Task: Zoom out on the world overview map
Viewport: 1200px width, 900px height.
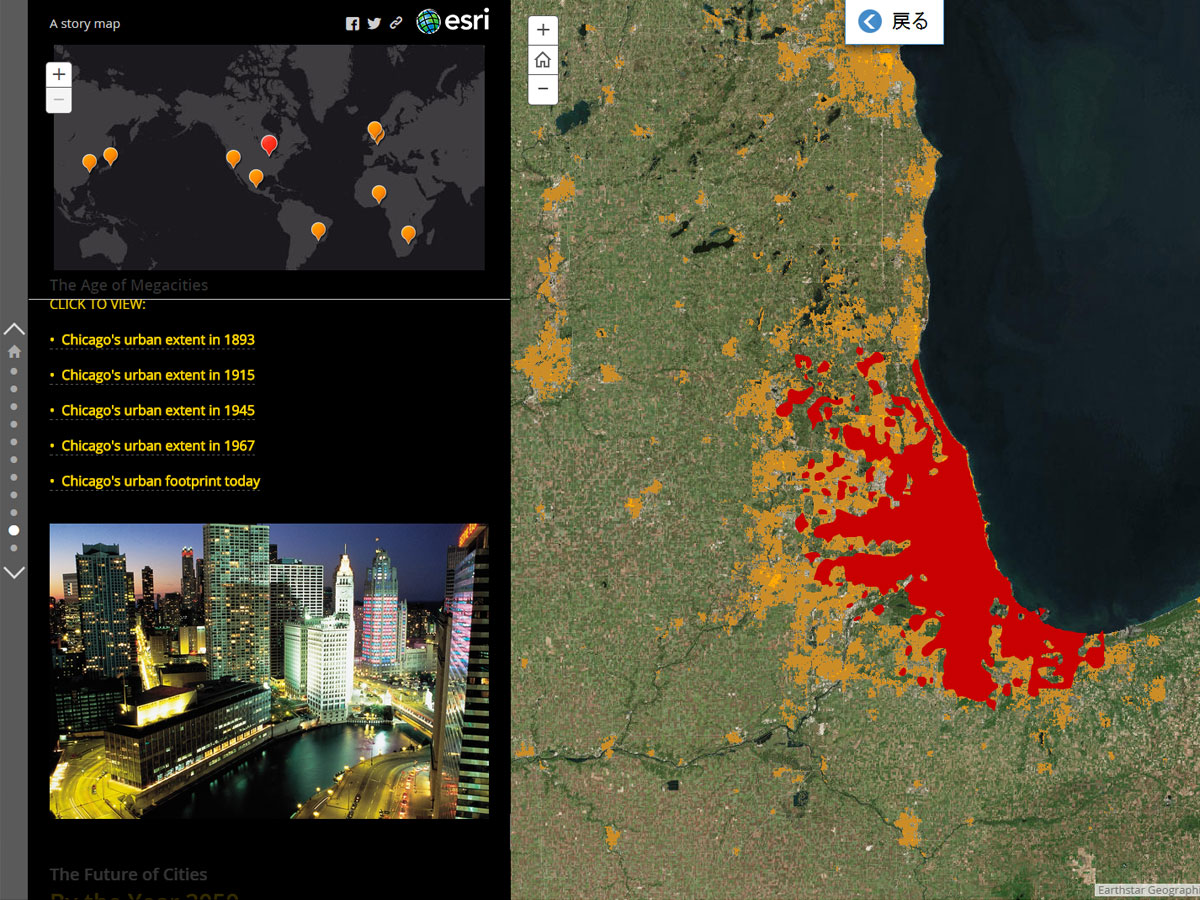Action: [x=59, y=99]
